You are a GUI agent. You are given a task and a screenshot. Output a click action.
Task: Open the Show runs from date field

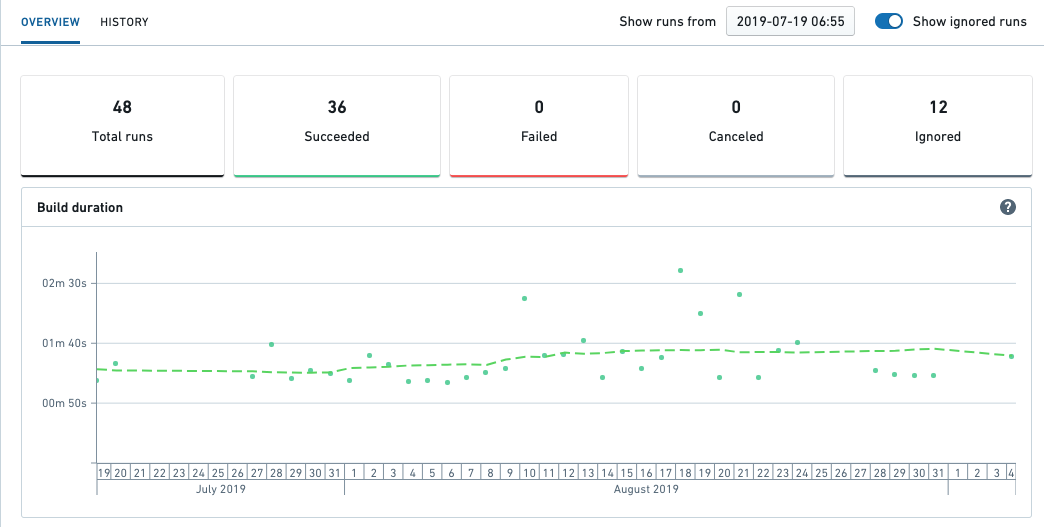(x=790, y=21)
